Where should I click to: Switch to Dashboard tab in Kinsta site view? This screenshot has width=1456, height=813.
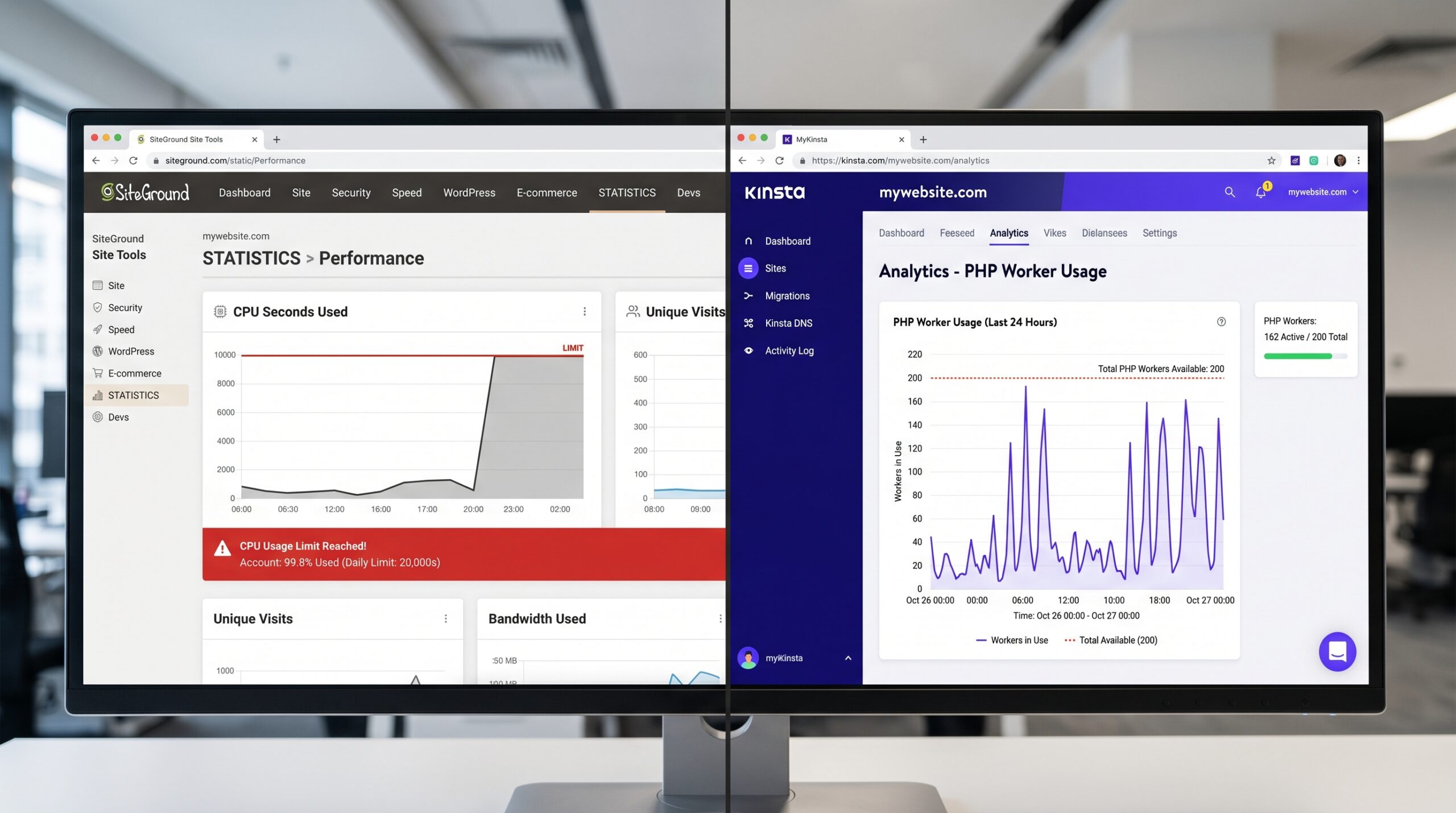tap(901, 233)
